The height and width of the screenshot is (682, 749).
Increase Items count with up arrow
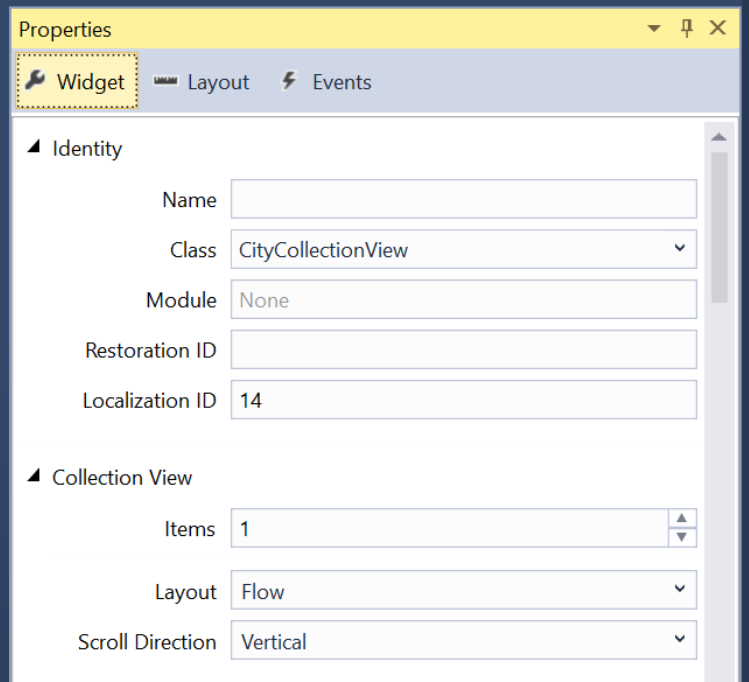point(681,518)
